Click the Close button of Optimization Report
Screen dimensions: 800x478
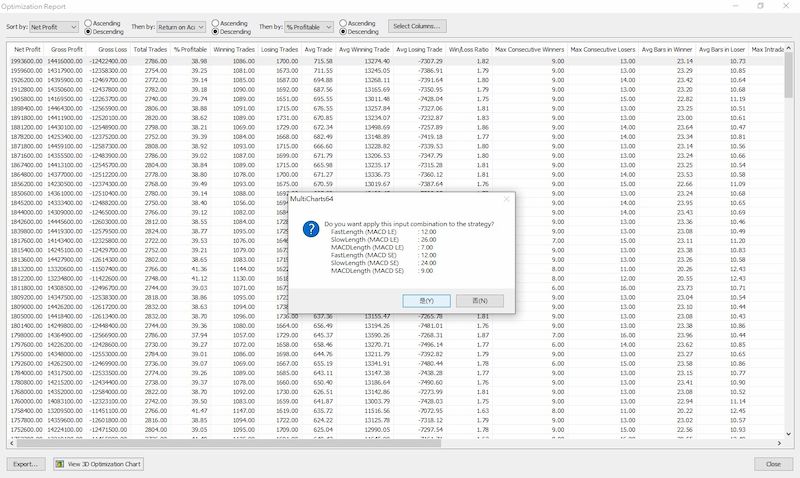(773, 464)
